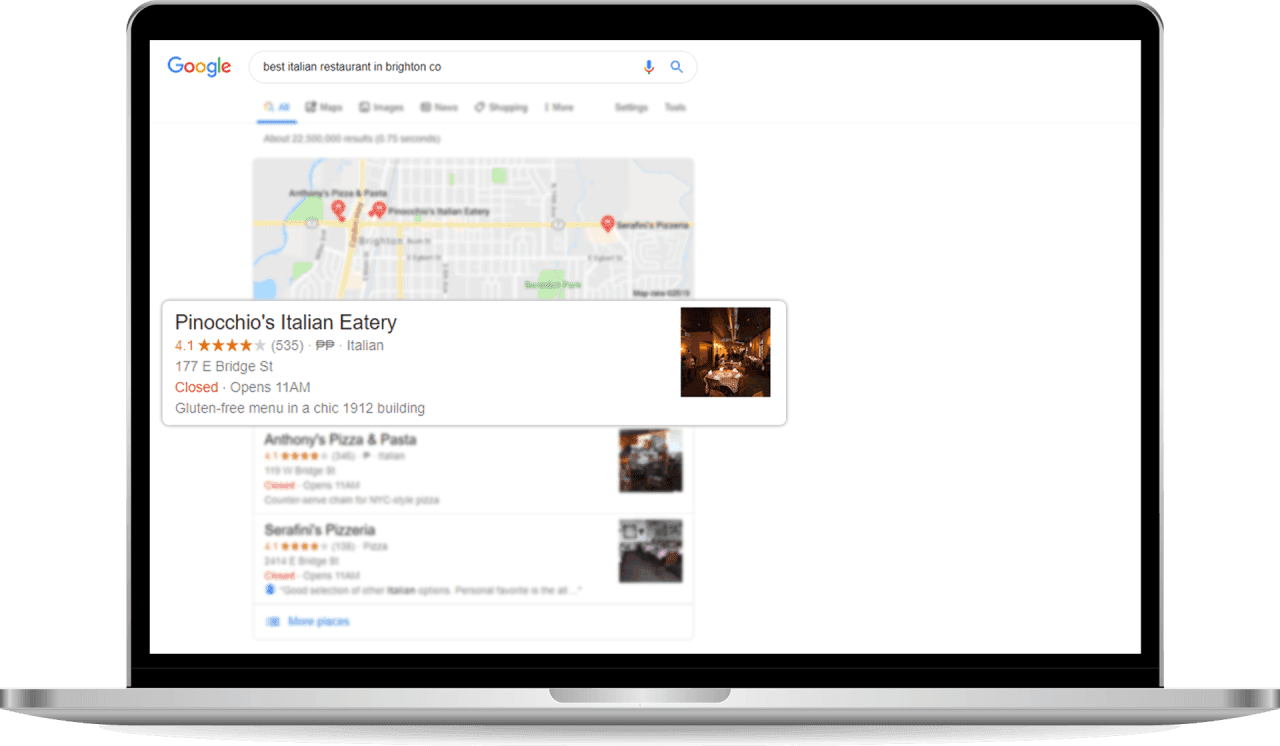Click 'Counter-serve chain for NYC-style pizza'

click(x=352, y=499)
